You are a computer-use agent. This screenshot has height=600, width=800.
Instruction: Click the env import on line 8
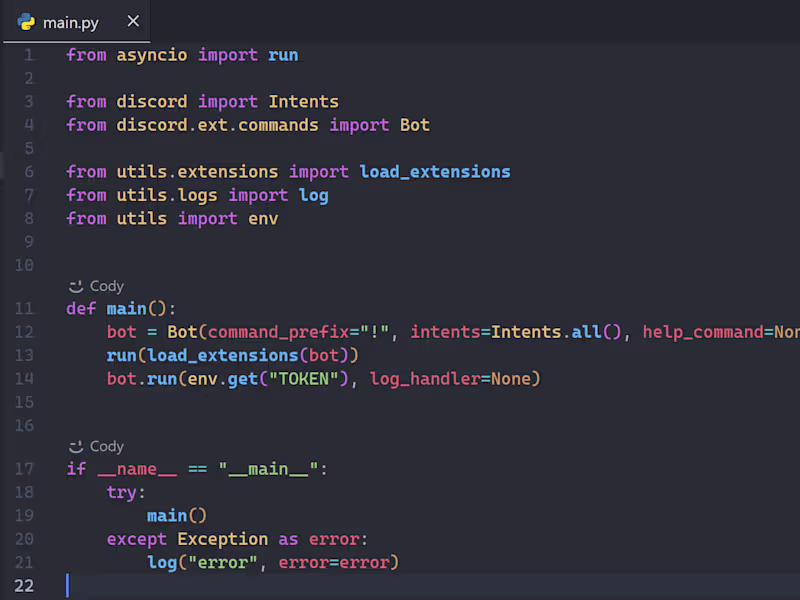tap(263, 218)
